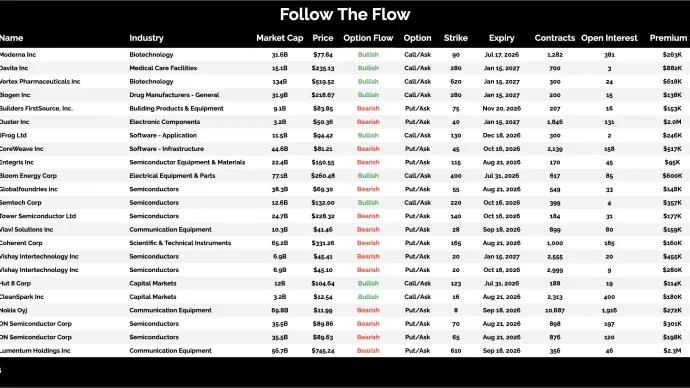690x388 pixels.
Task: Select the Option Flow column header
Action: coord(368,38)
